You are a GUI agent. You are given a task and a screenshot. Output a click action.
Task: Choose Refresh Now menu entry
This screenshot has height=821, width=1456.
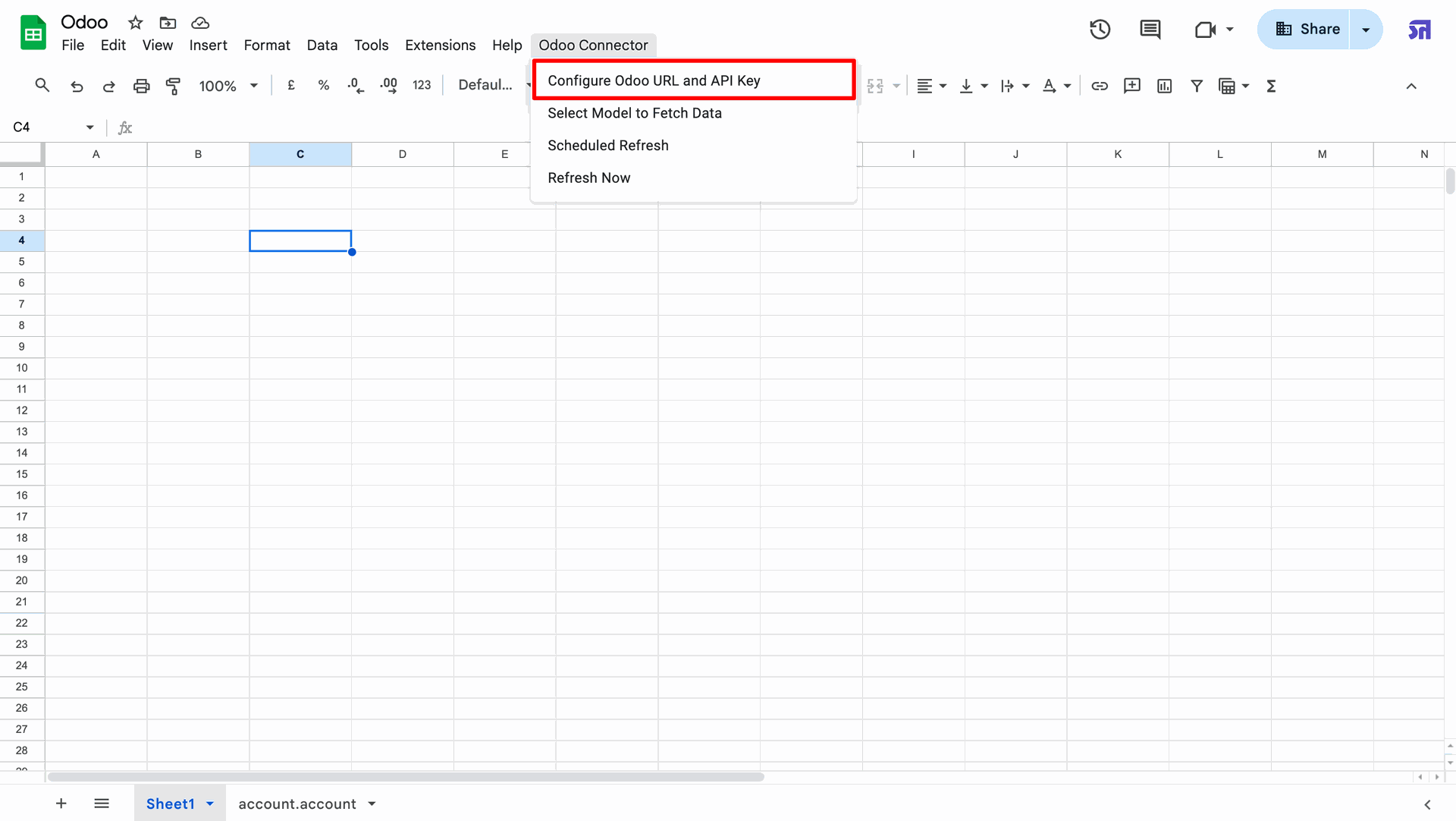pos(588,178)
